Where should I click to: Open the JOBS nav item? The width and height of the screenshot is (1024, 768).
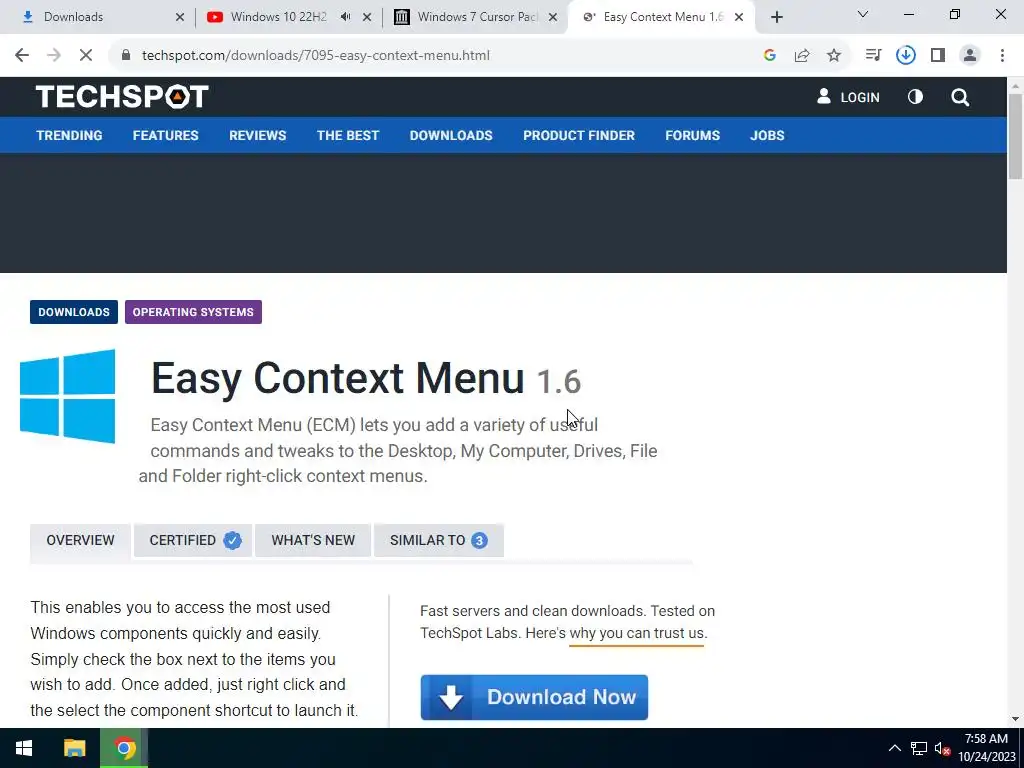tap(767, 135)
